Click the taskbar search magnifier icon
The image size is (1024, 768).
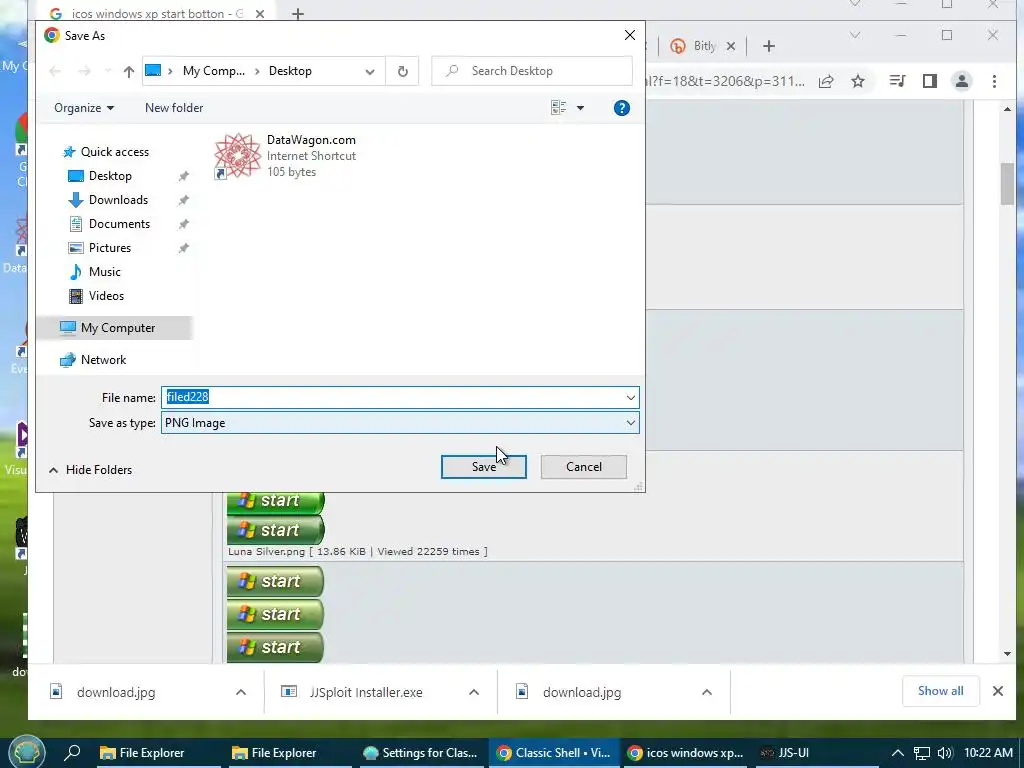72,752
